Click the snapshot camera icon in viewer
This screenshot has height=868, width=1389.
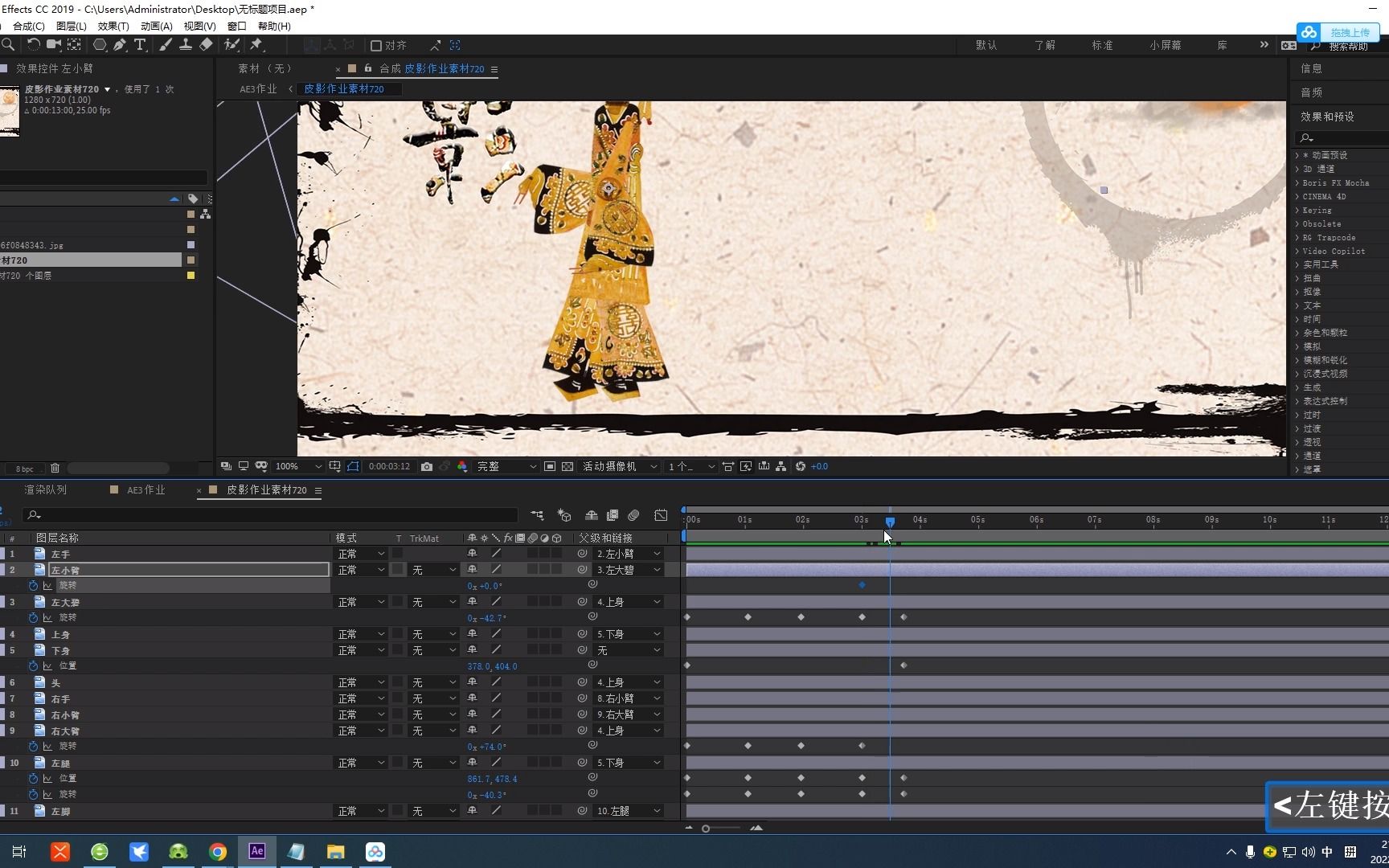[x=426, y=466]
